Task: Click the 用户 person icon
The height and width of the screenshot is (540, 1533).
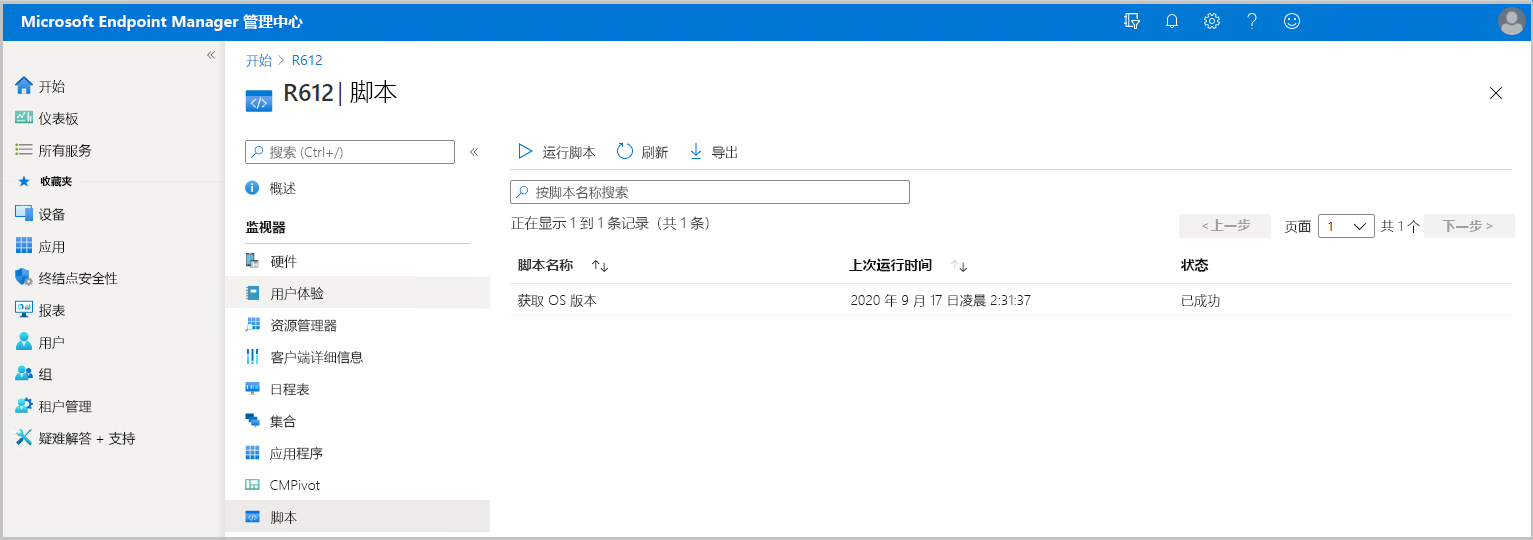Action: 24,342
